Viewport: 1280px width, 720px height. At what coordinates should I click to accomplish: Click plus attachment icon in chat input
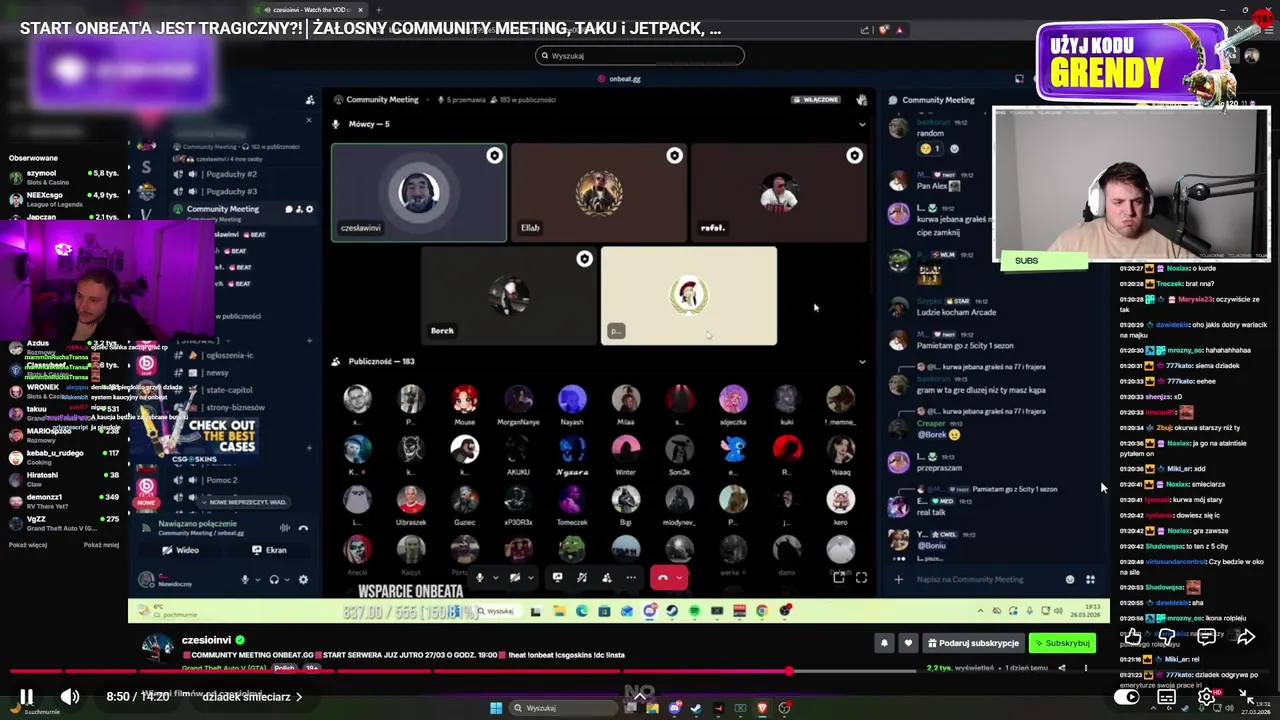click(898, 579)
